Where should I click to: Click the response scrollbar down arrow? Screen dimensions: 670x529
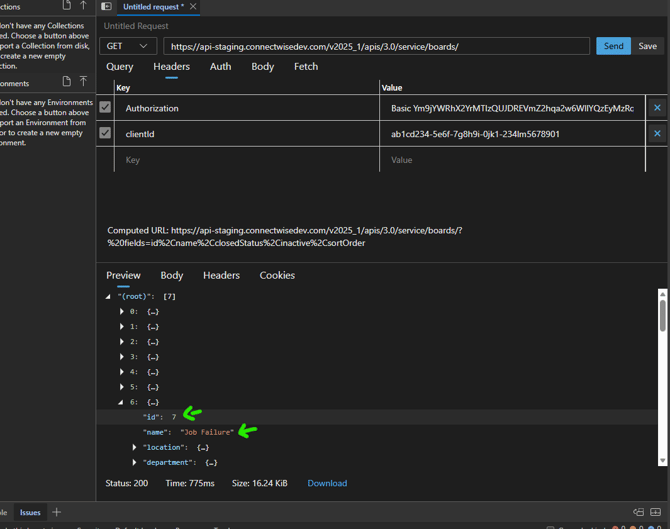coord(662,461)
